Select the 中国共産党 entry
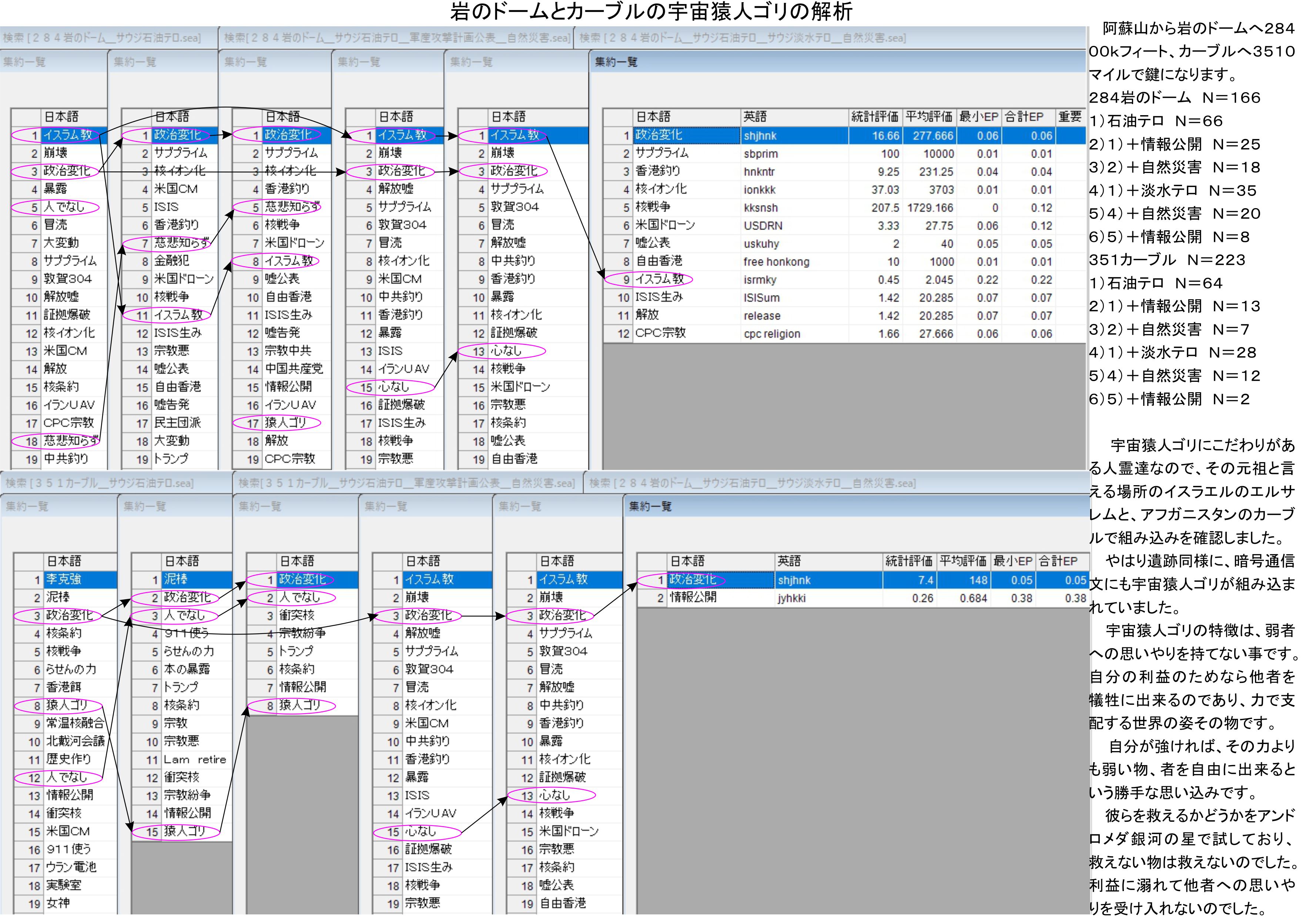 pos(294,369)
